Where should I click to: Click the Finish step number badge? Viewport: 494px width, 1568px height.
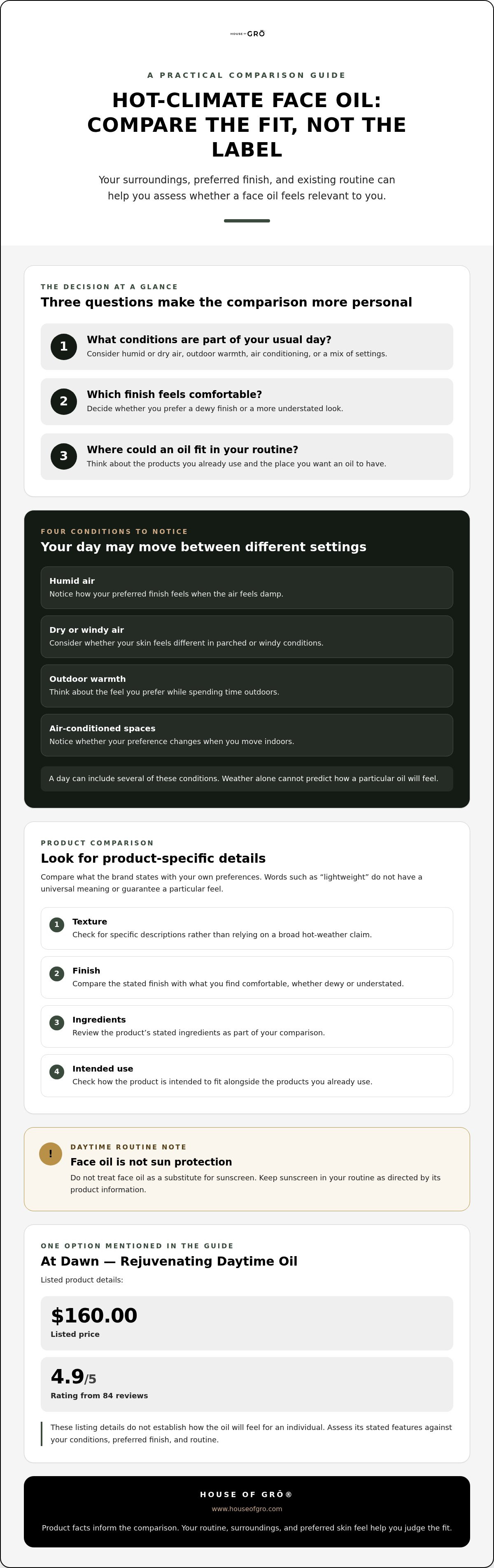(x=56, y=973)
